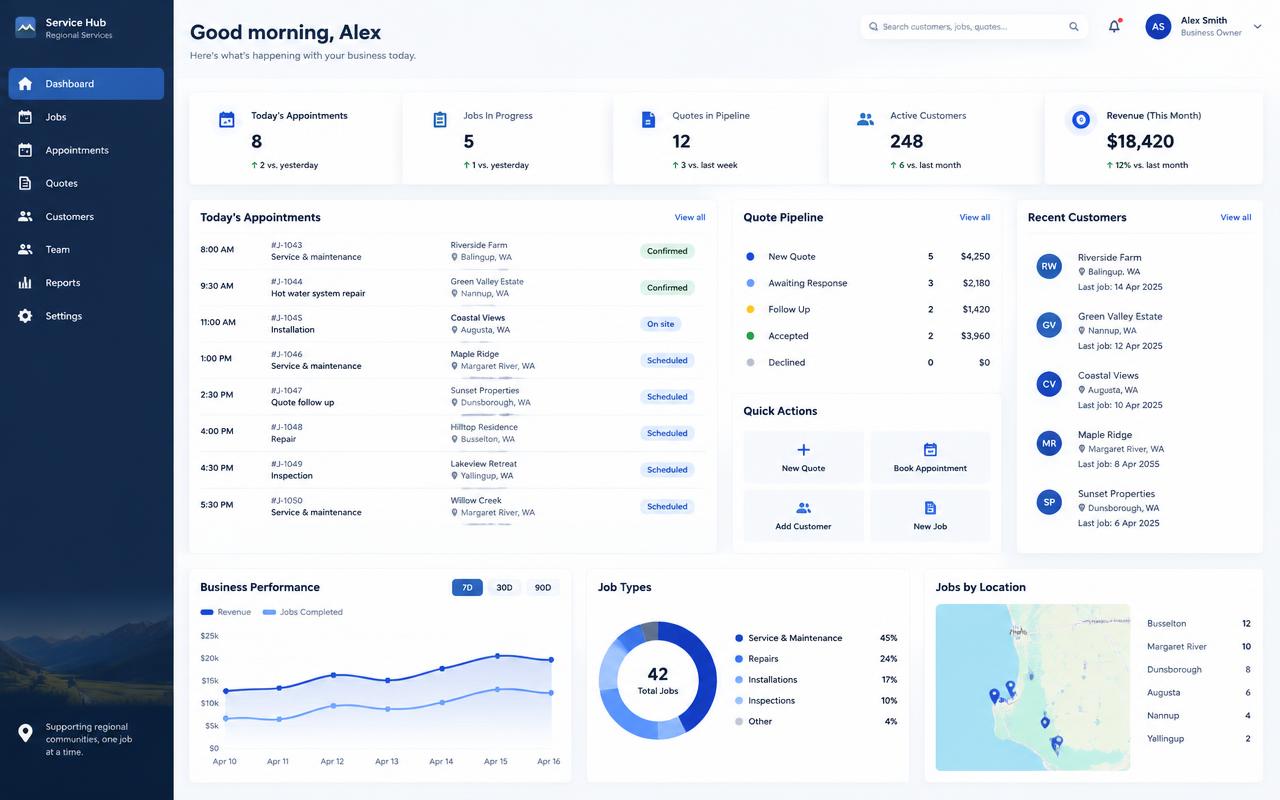
Task: Click View all in Today's Appointments
Action: pos(690,217)
